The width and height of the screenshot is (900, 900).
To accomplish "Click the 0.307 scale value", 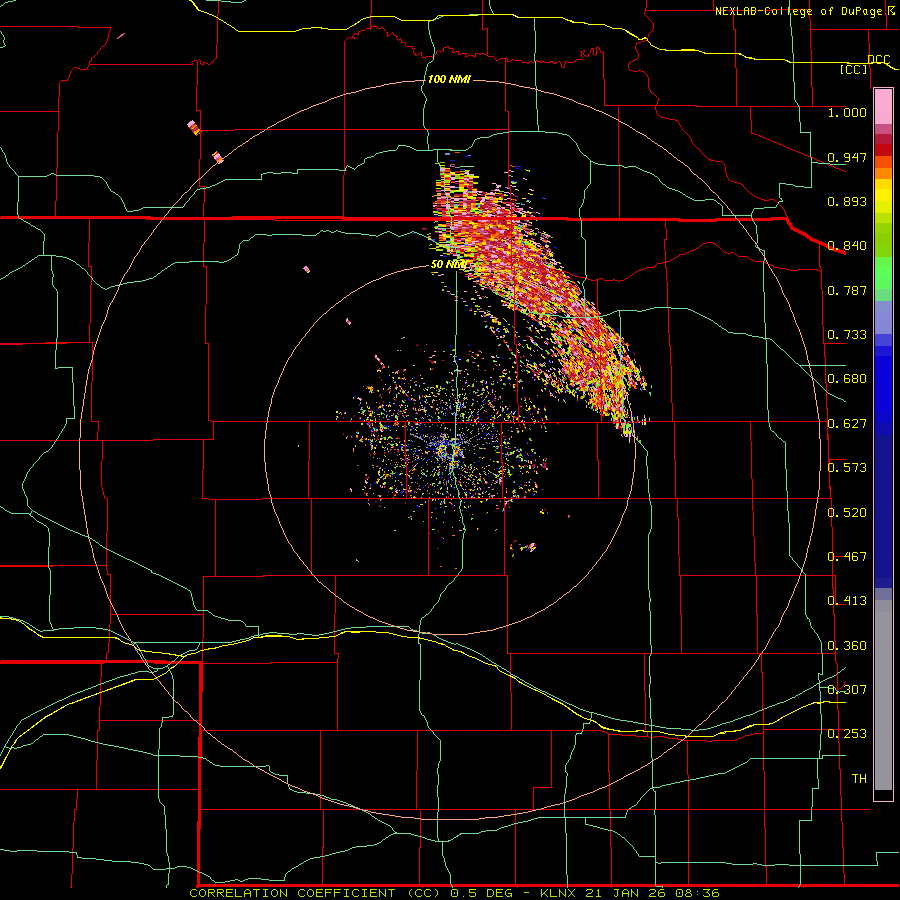I will click(x=847, y=690).
